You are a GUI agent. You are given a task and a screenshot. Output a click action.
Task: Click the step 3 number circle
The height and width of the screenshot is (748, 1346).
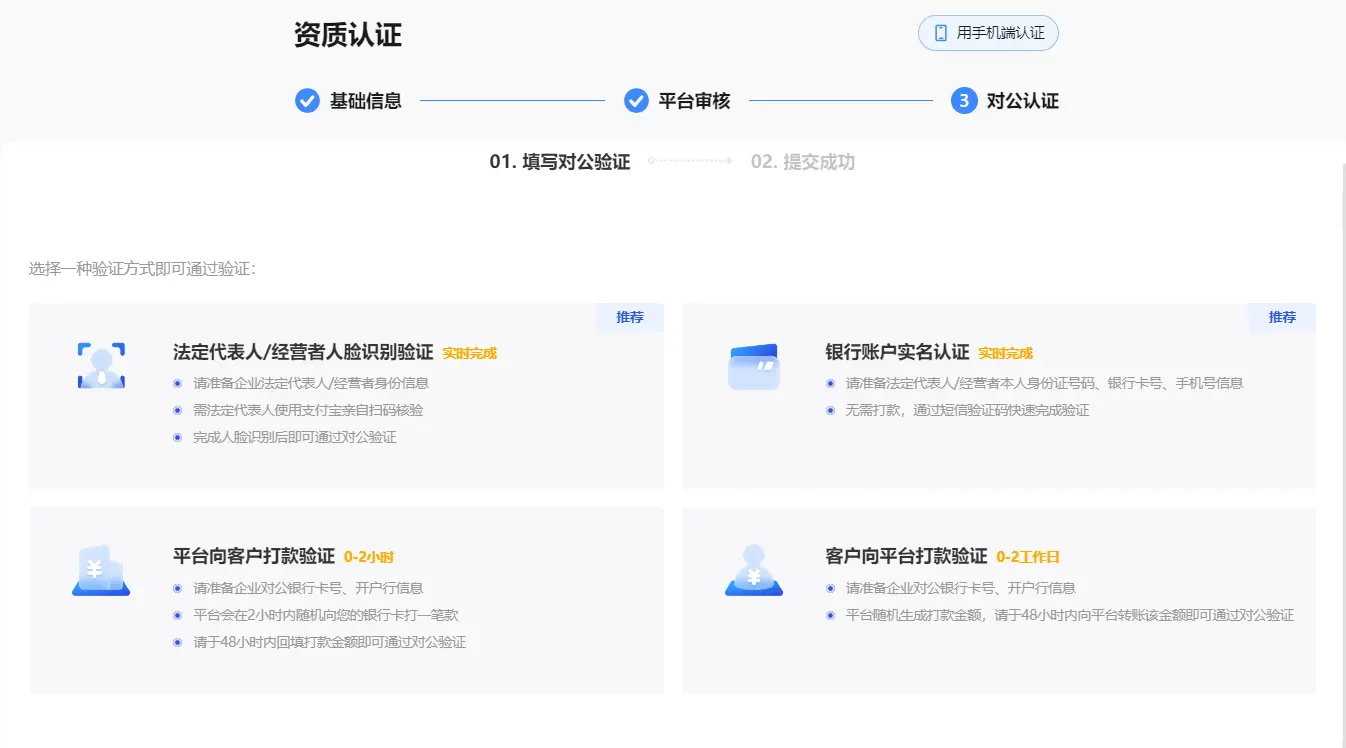[964, 101]
